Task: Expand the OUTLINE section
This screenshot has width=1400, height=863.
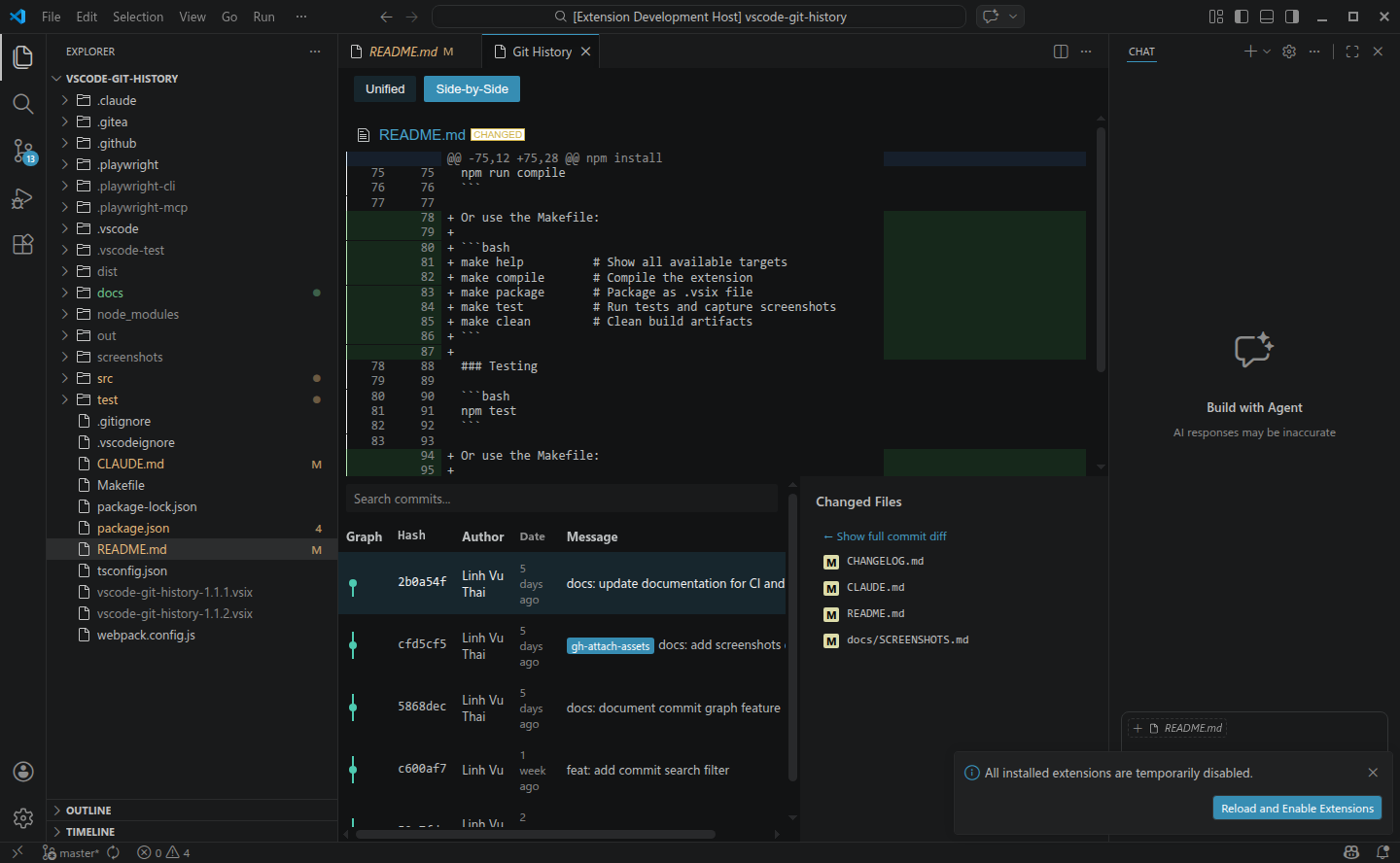Action: click(192, 811)
